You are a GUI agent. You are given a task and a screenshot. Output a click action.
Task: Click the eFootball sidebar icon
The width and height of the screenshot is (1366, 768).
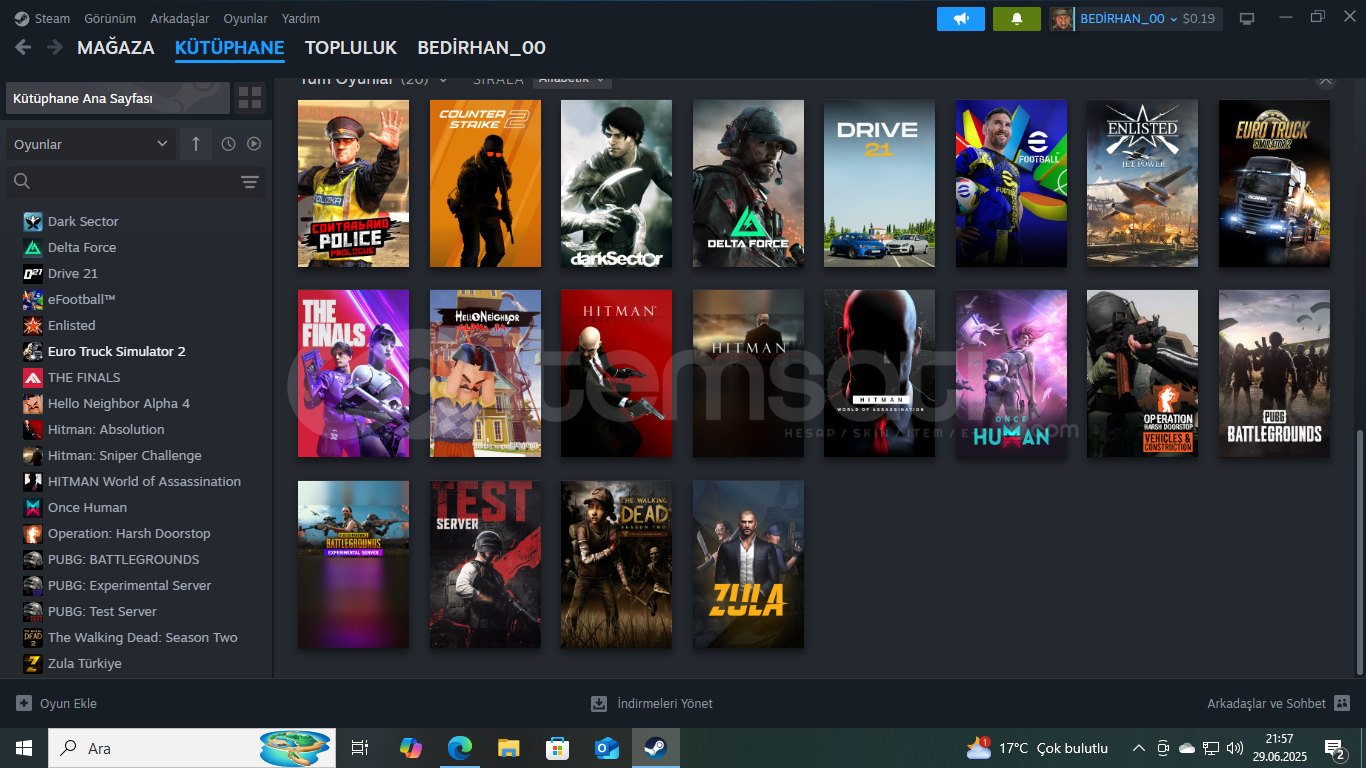(x=33, y=299)
